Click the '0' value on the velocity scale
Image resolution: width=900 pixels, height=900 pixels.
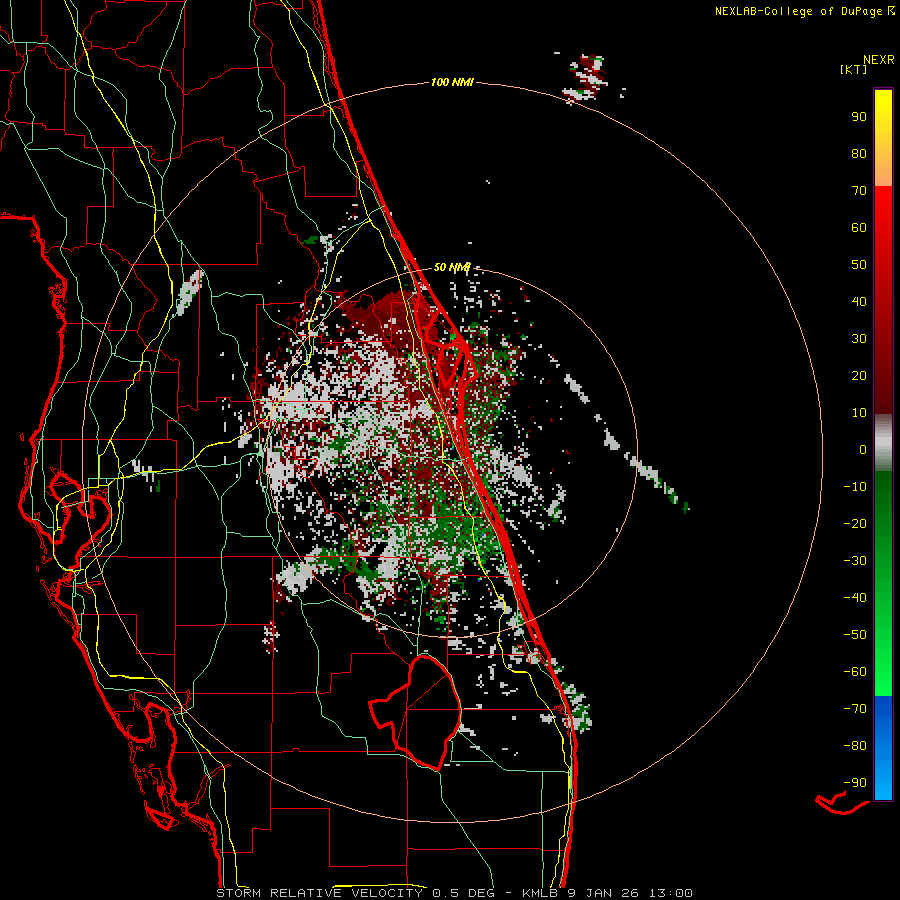(863, 449)
